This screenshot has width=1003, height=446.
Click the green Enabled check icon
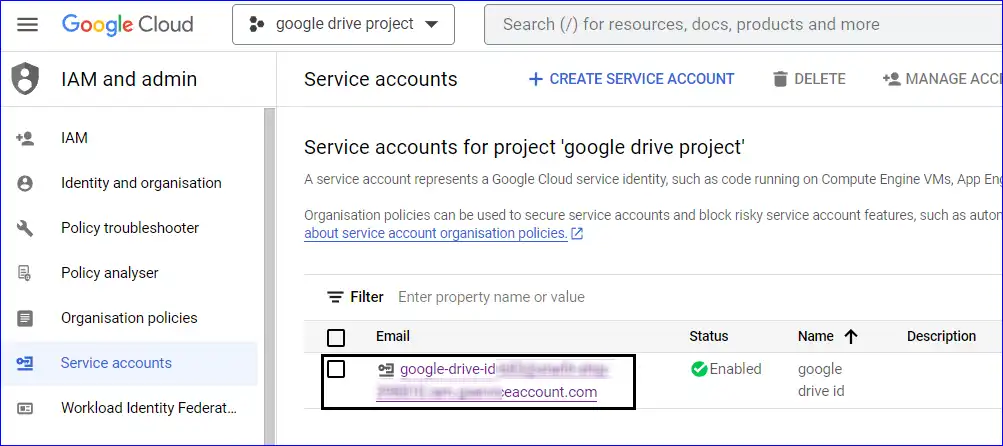tap(699, 369)
